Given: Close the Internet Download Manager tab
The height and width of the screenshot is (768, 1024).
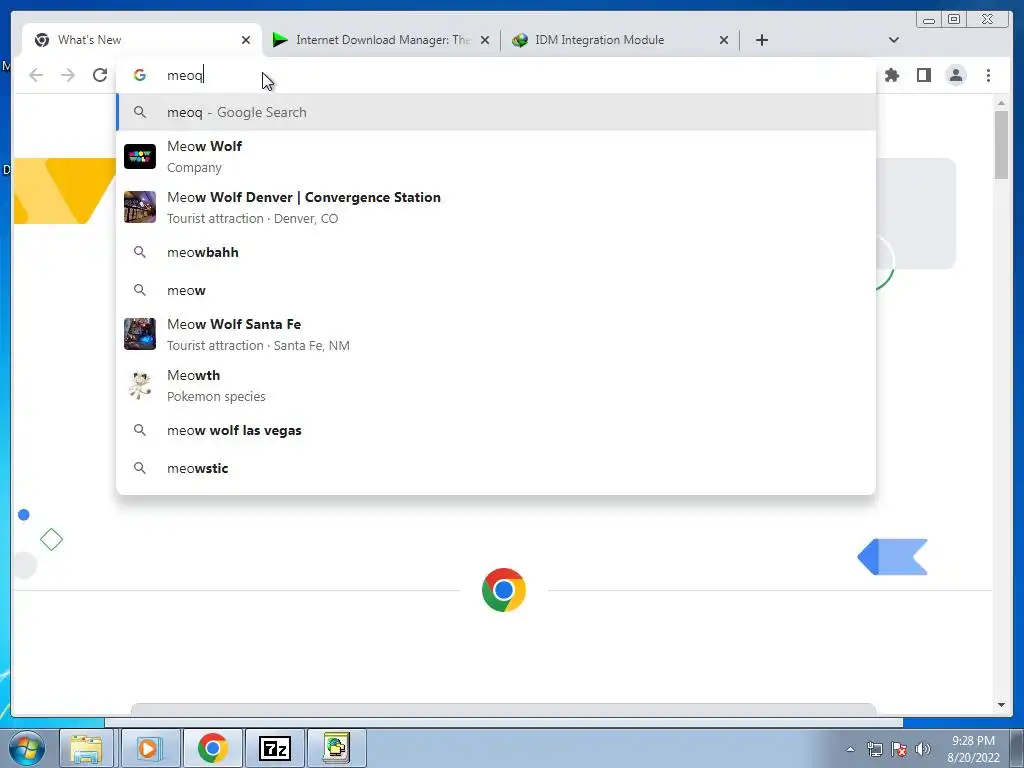Looking at the screenshot, I should (485, 40).
